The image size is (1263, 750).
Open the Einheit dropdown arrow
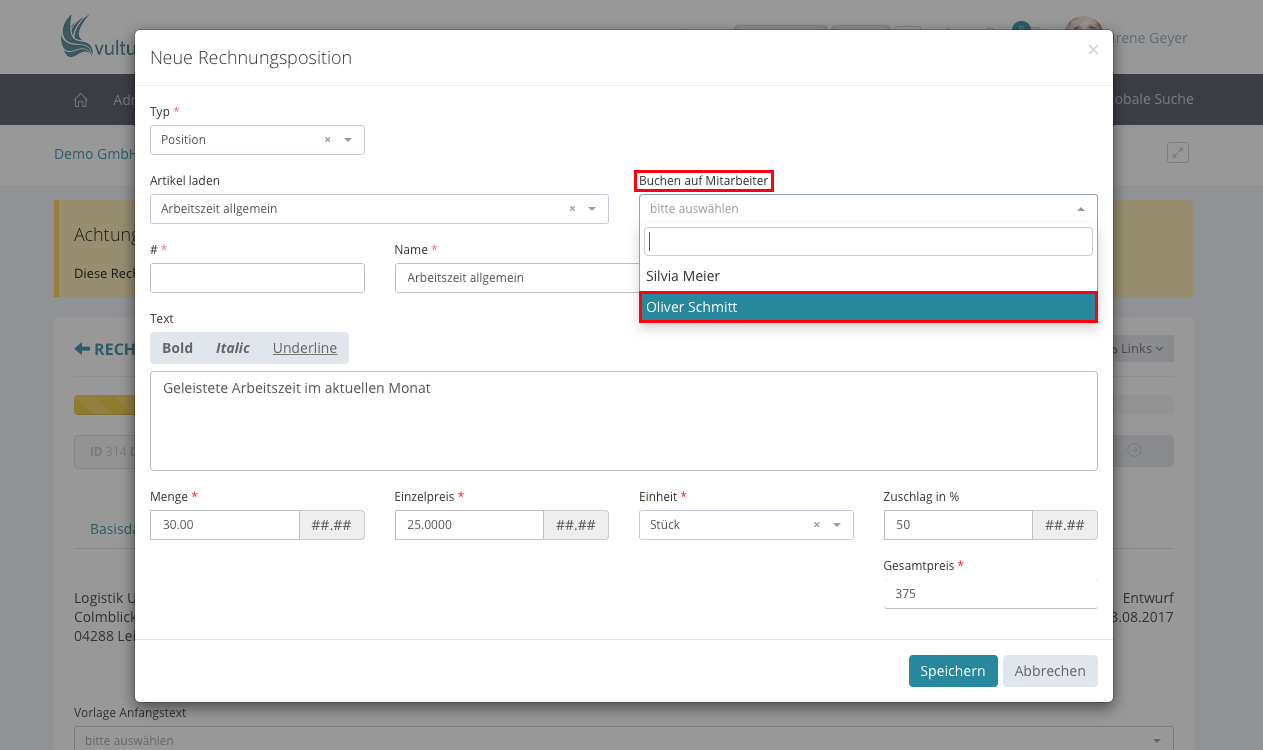point(837,525)
